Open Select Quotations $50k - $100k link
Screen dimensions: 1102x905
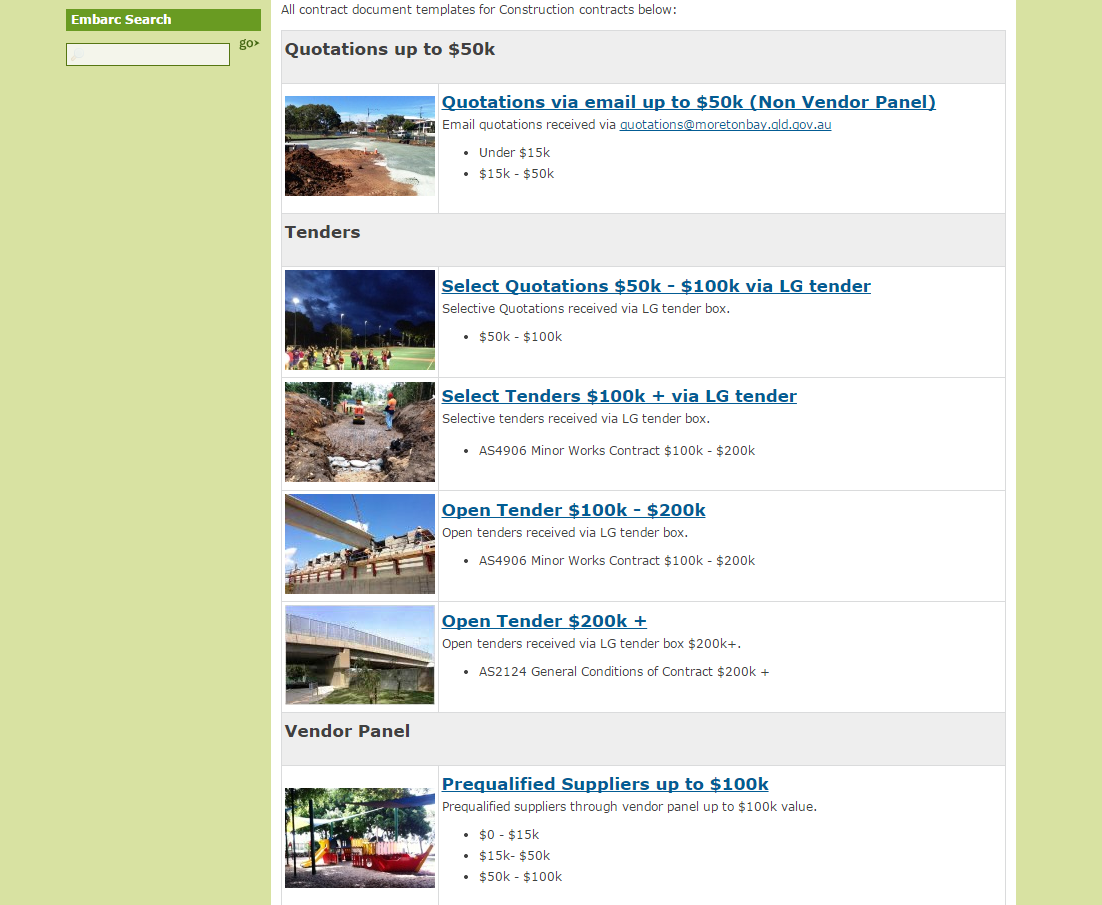point(656,286)
